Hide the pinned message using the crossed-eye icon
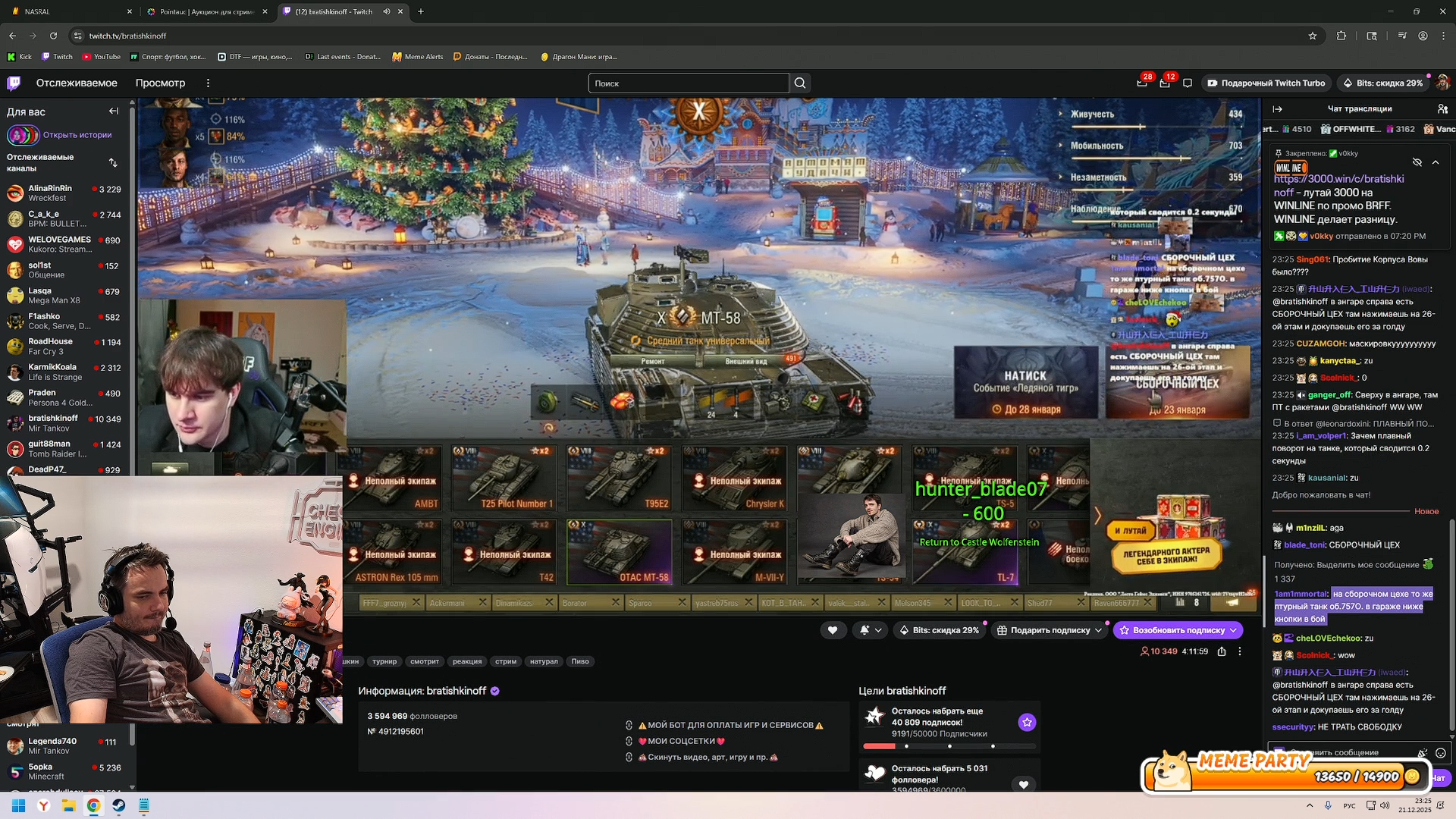Viewport: 1456px width, 819px height. point(1417,162)
